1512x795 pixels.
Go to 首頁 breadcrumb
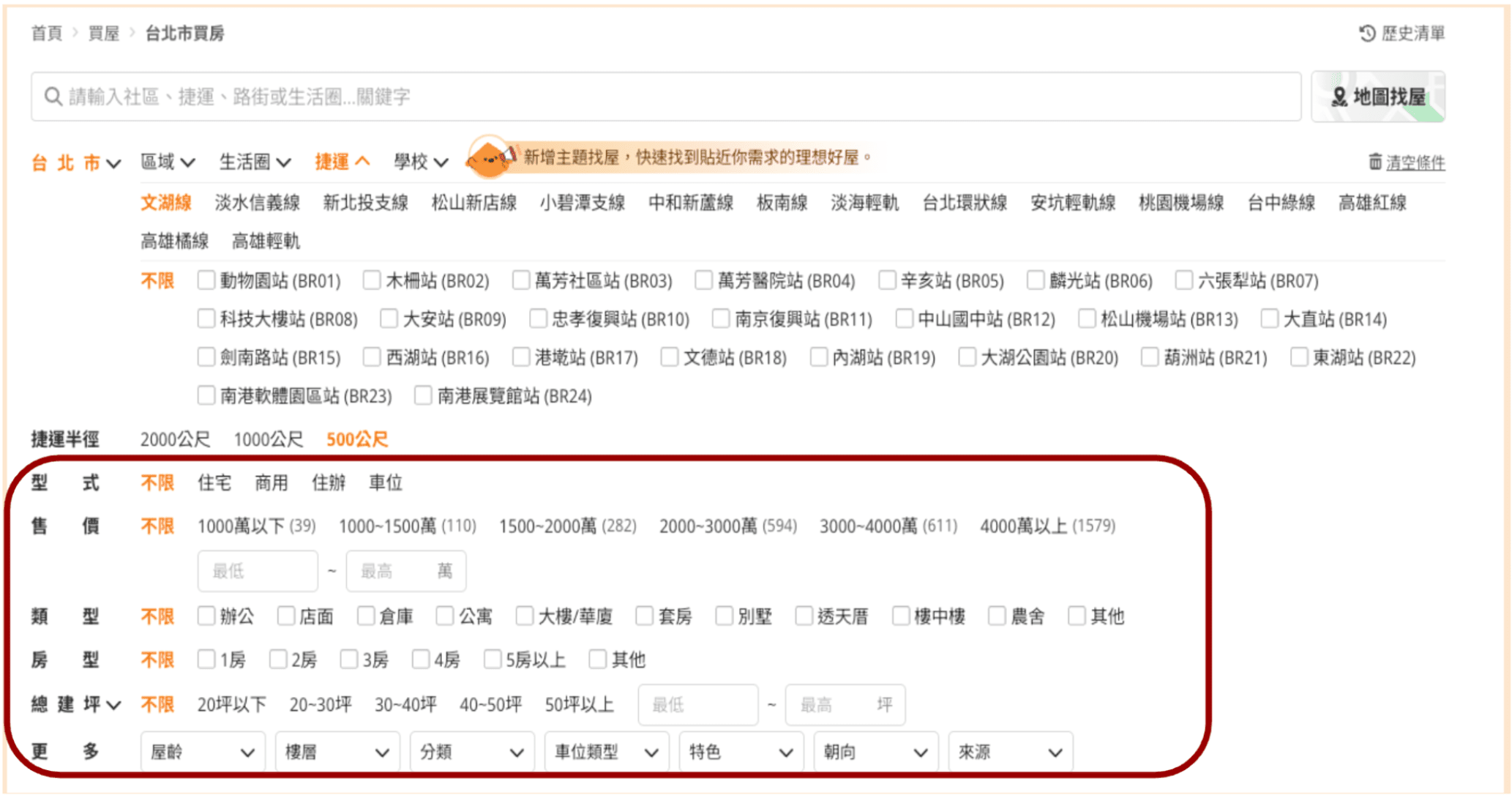click(47, 34)
